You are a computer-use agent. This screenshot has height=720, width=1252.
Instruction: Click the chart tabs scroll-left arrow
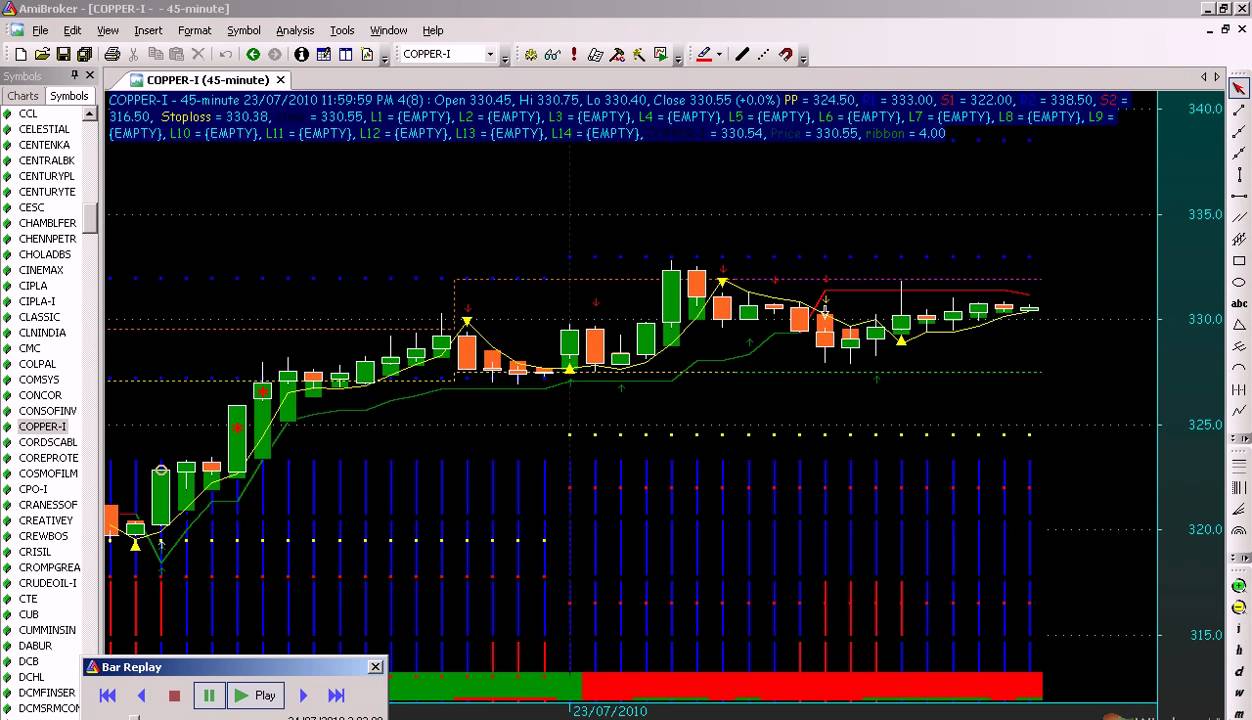(1204, 77)
